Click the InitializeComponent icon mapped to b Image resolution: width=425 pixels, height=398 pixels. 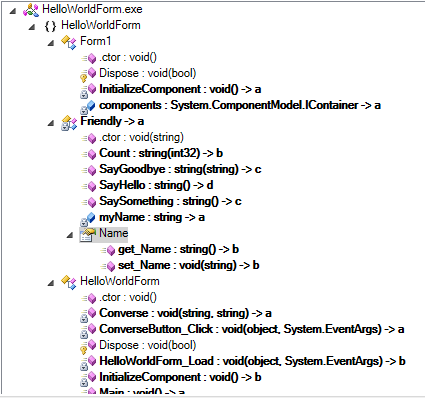click(88, 378)
